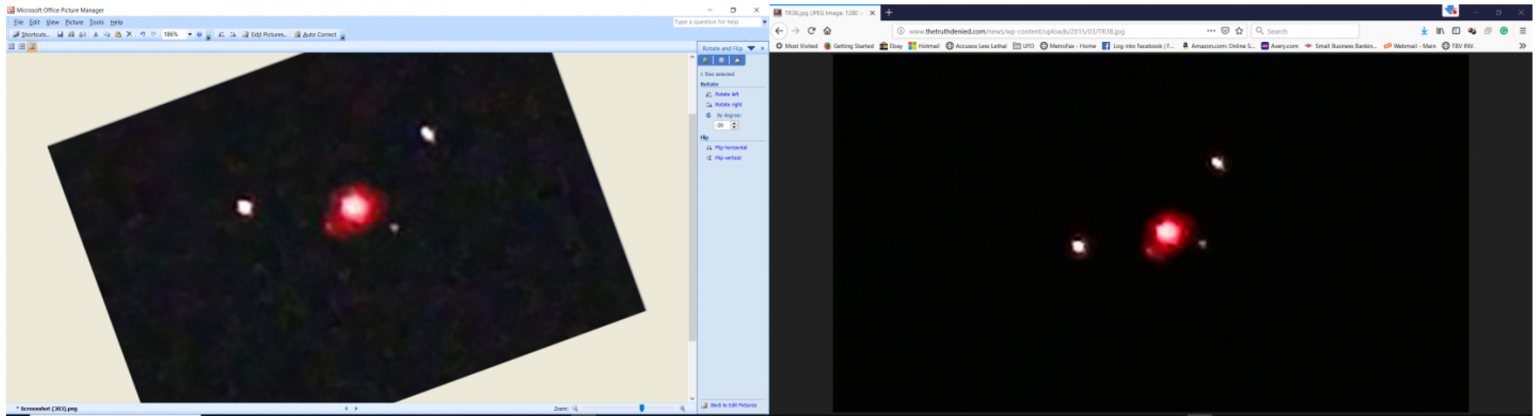Switch to Filmstrip view
Screen dimensions: 1536x416
pyautogui.click(x=22, y=46)
